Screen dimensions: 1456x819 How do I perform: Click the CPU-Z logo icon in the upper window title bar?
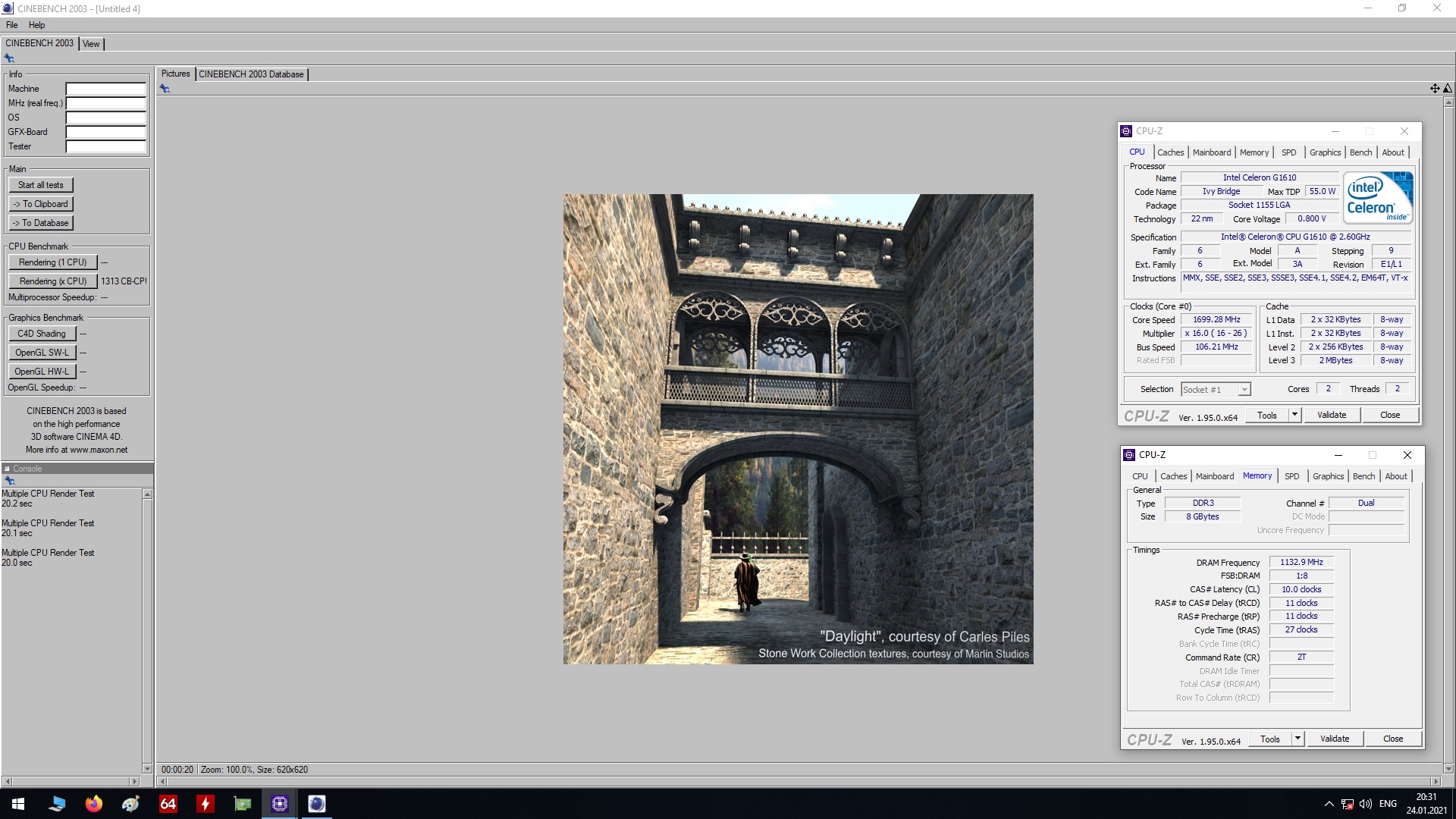[x=1126, y=131]
